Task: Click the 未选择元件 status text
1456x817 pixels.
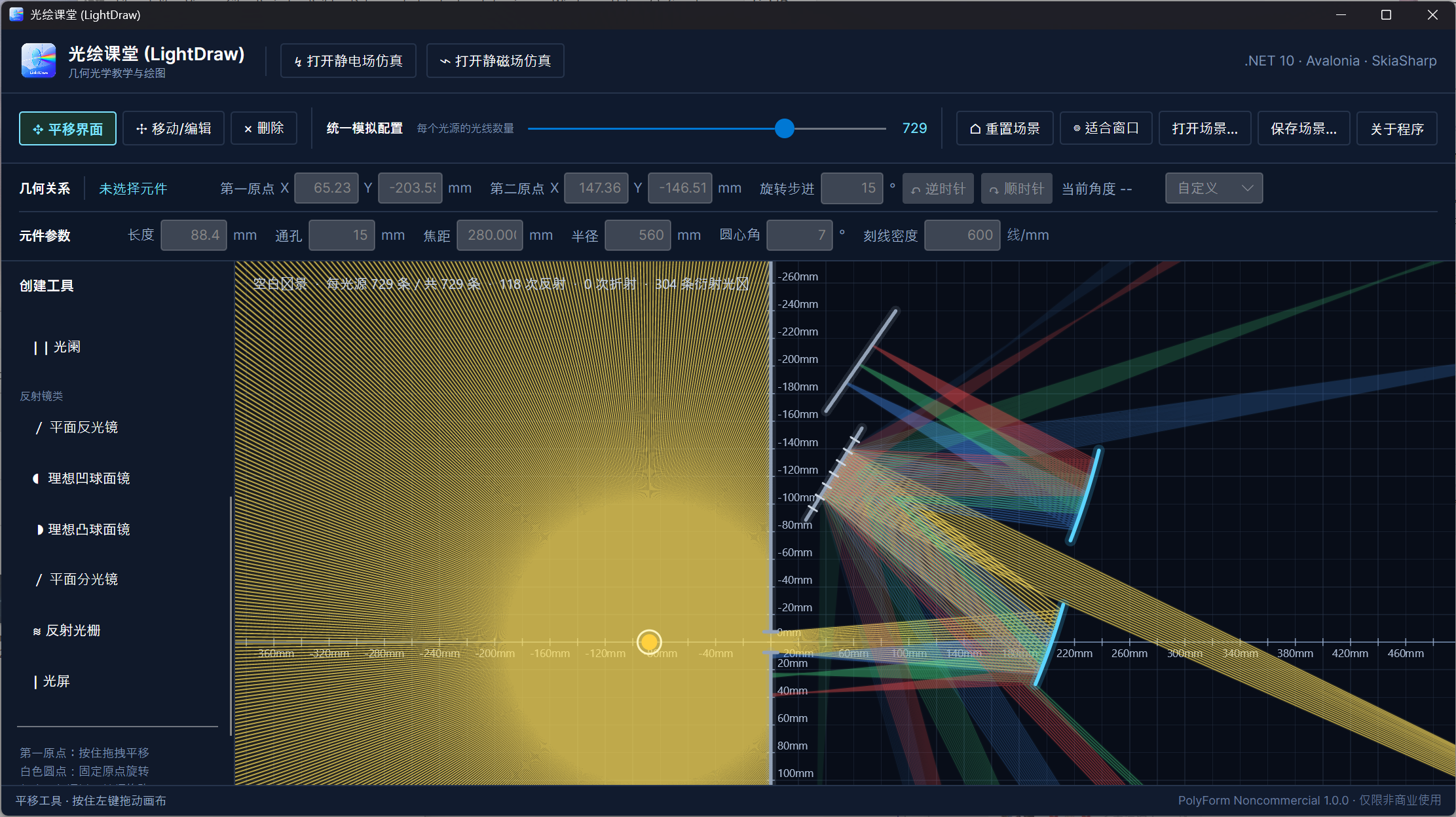Action: pos(133,189)
